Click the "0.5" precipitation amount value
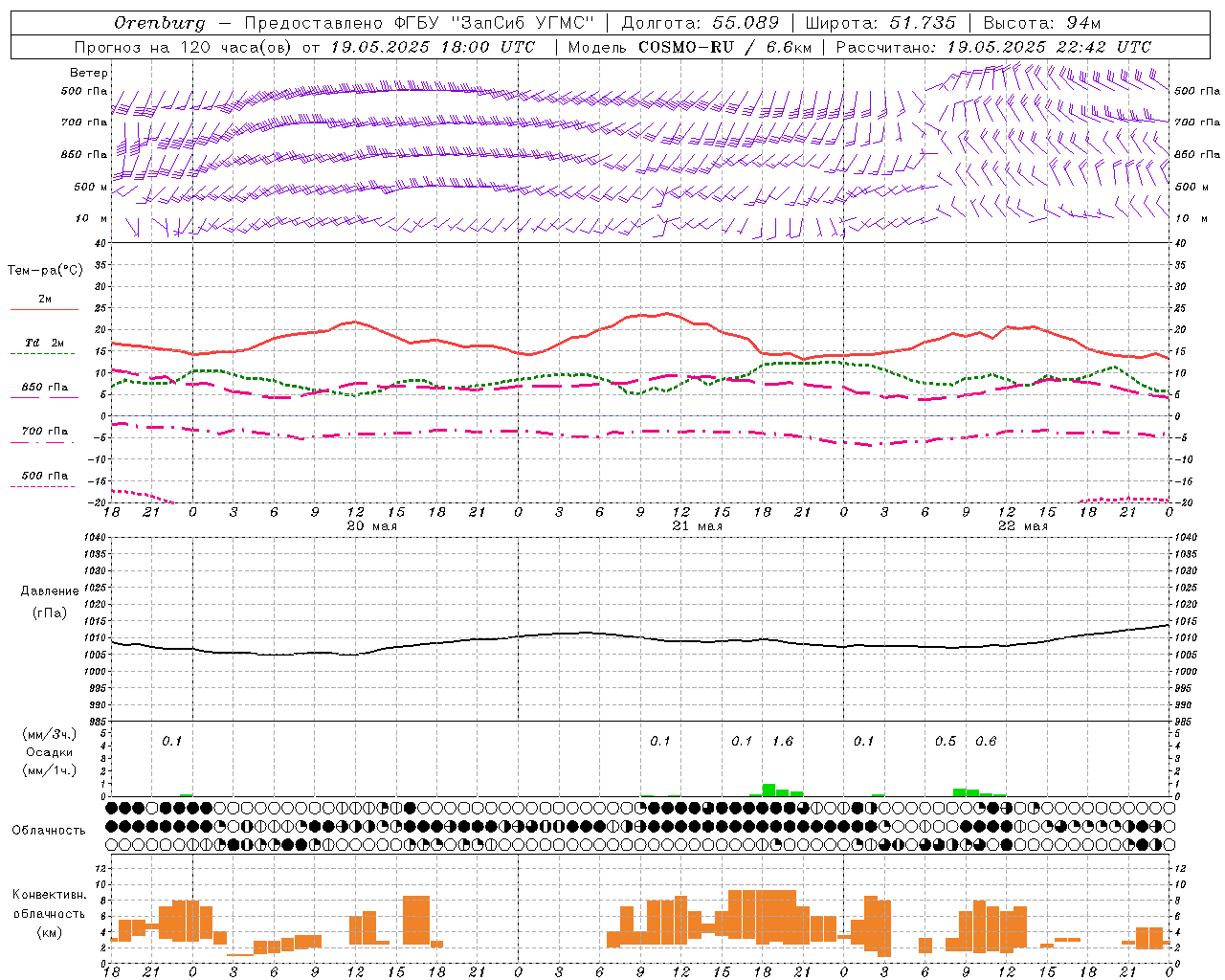 tap(946, 741)
